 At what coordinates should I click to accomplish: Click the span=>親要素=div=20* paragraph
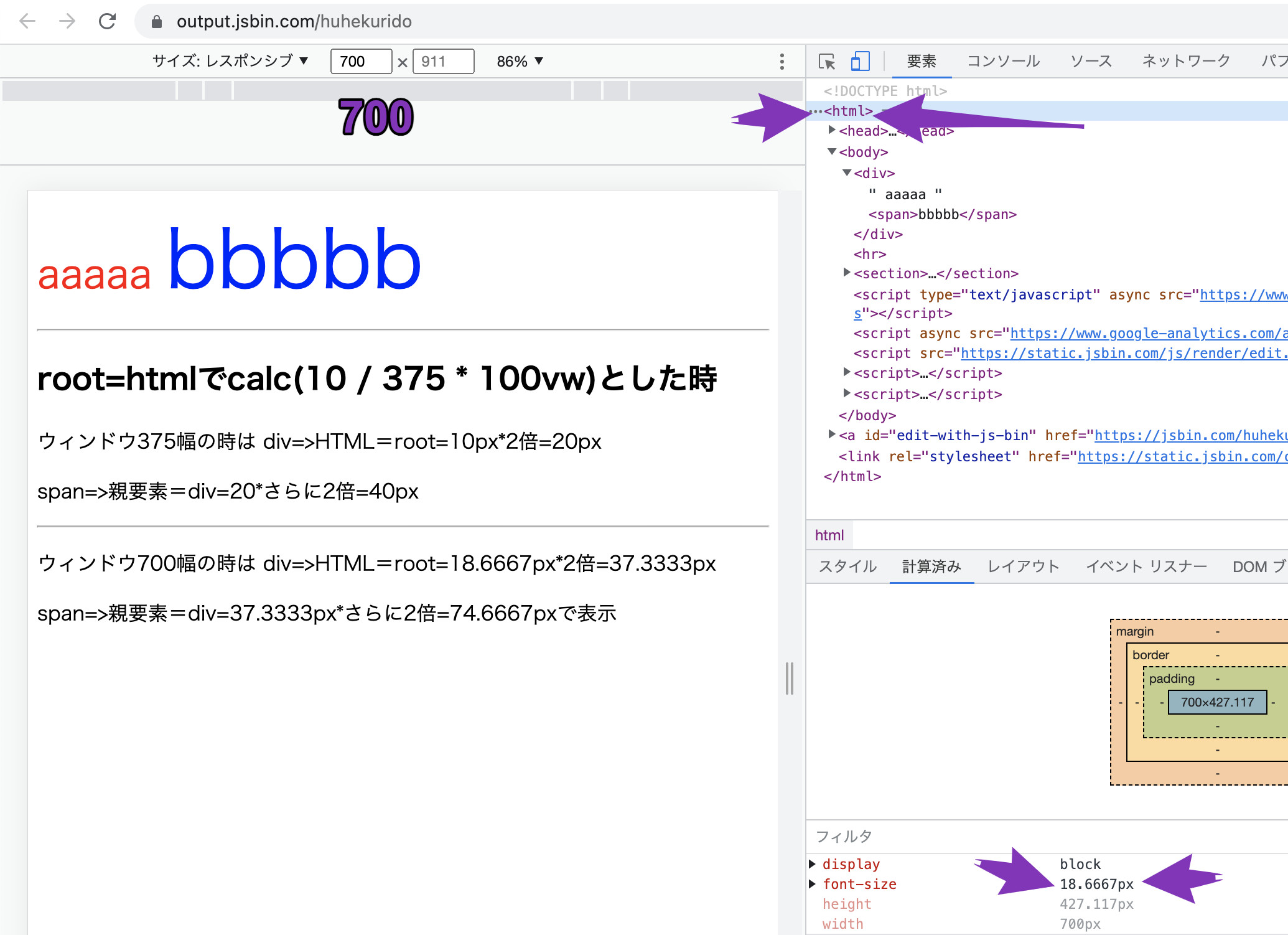click(228, 491)
